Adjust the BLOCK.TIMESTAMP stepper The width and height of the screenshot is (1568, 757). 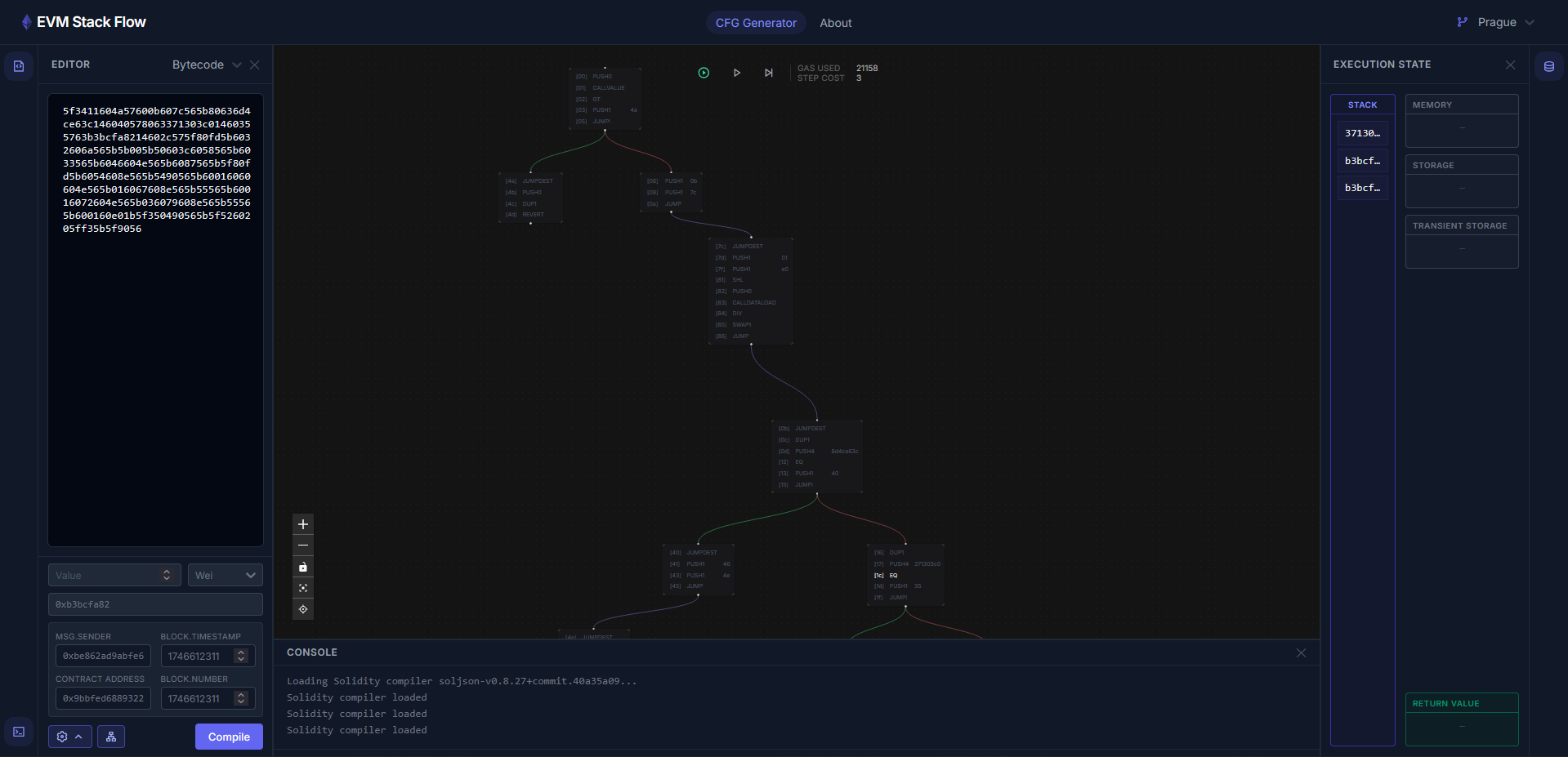(241, 656)
